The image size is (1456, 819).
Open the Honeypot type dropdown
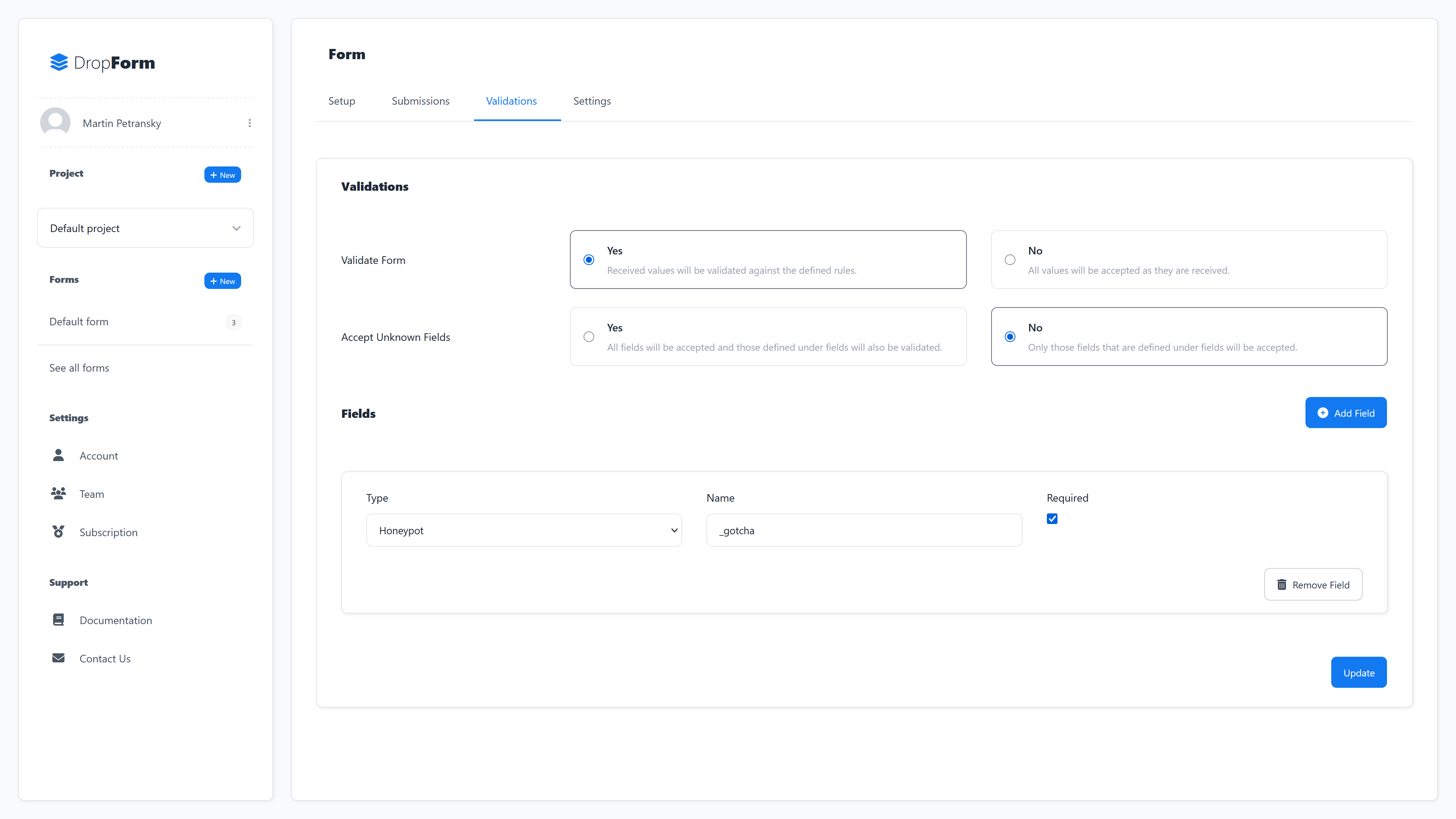tap(523, 530)
